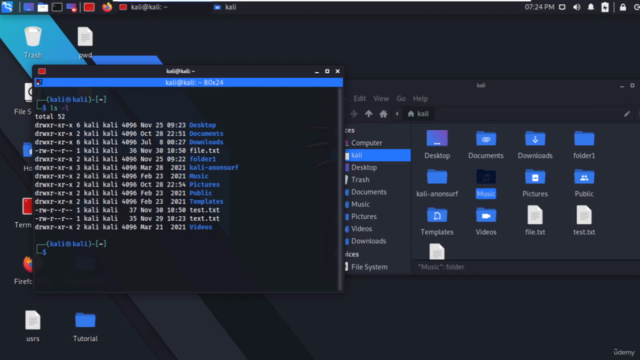Select test.txt in file manager
Screen dimensions: 640x360
[584, 221]
